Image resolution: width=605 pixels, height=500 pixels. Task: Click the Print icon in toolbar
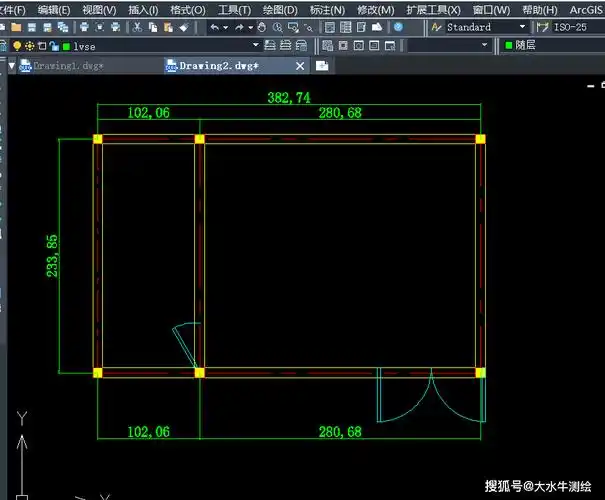pyautogui.click(x=84, y=27)
